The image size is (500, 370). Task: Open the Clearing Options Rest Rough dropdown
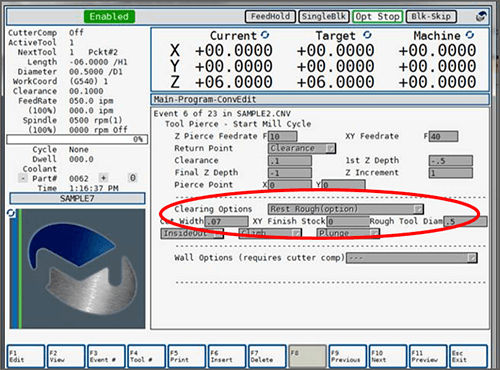pyautogui.click(x=346, y=209)
